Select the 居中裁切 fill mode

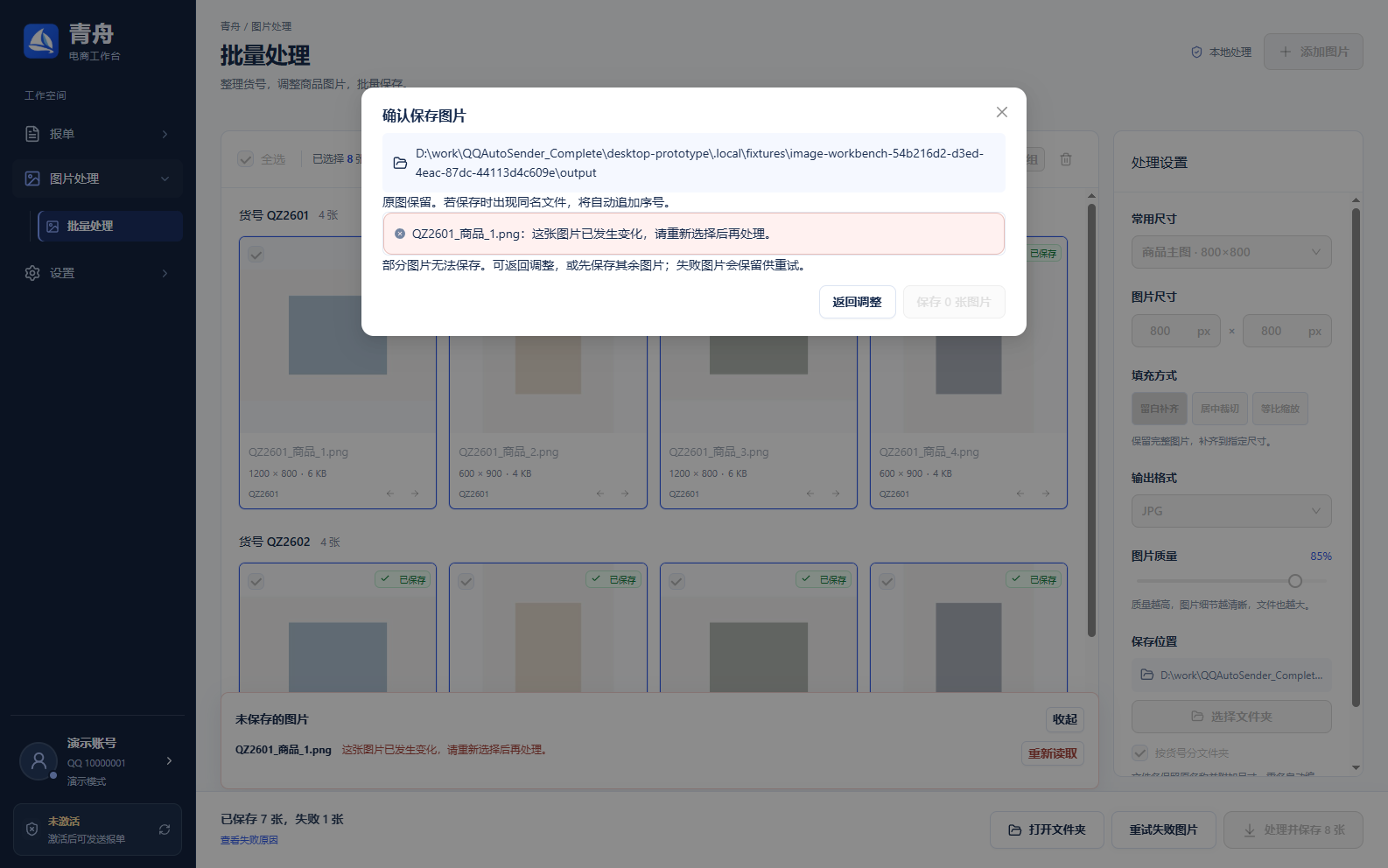[1220, 409]
